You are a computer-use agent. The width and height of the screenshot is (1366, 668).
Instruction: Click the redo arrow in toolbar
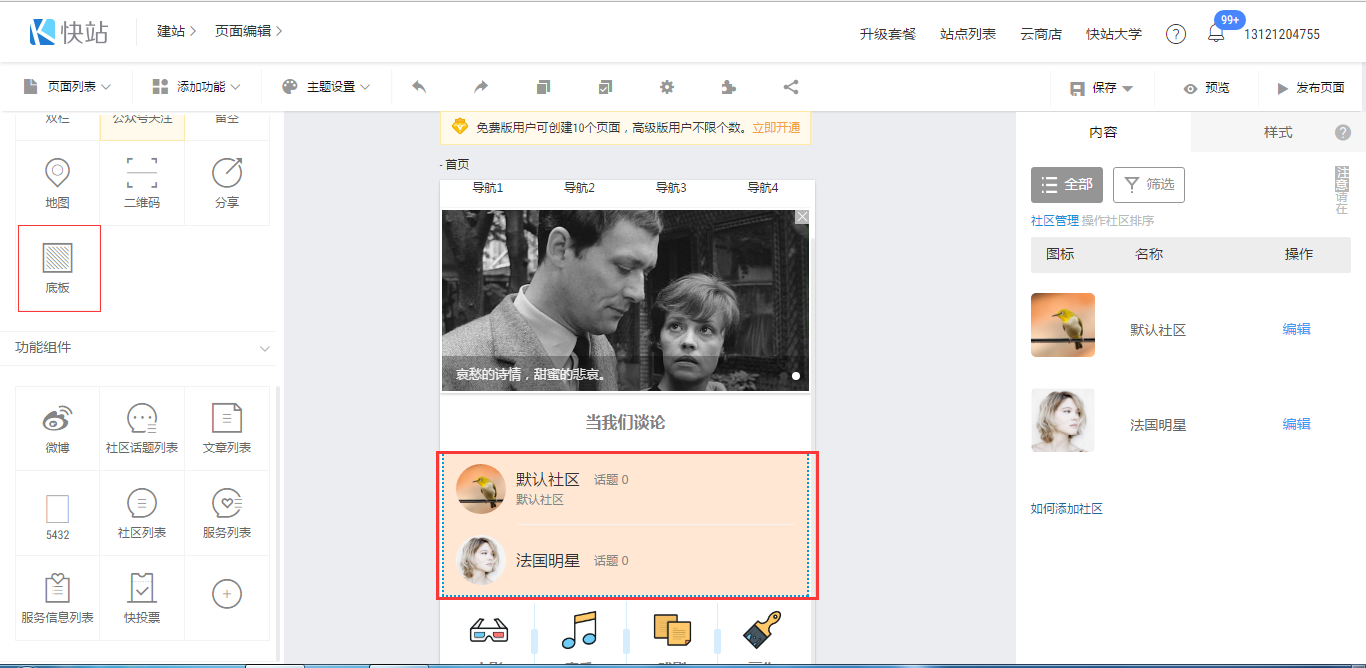tap(481, 87)
